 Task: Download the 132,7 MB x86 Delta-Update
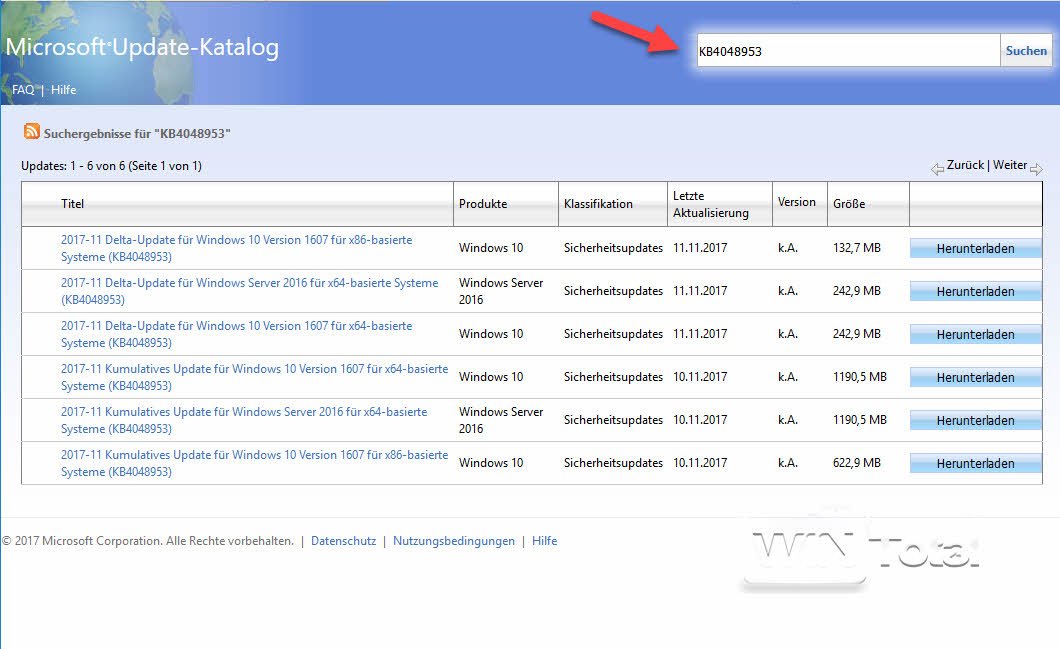point(975,248)
